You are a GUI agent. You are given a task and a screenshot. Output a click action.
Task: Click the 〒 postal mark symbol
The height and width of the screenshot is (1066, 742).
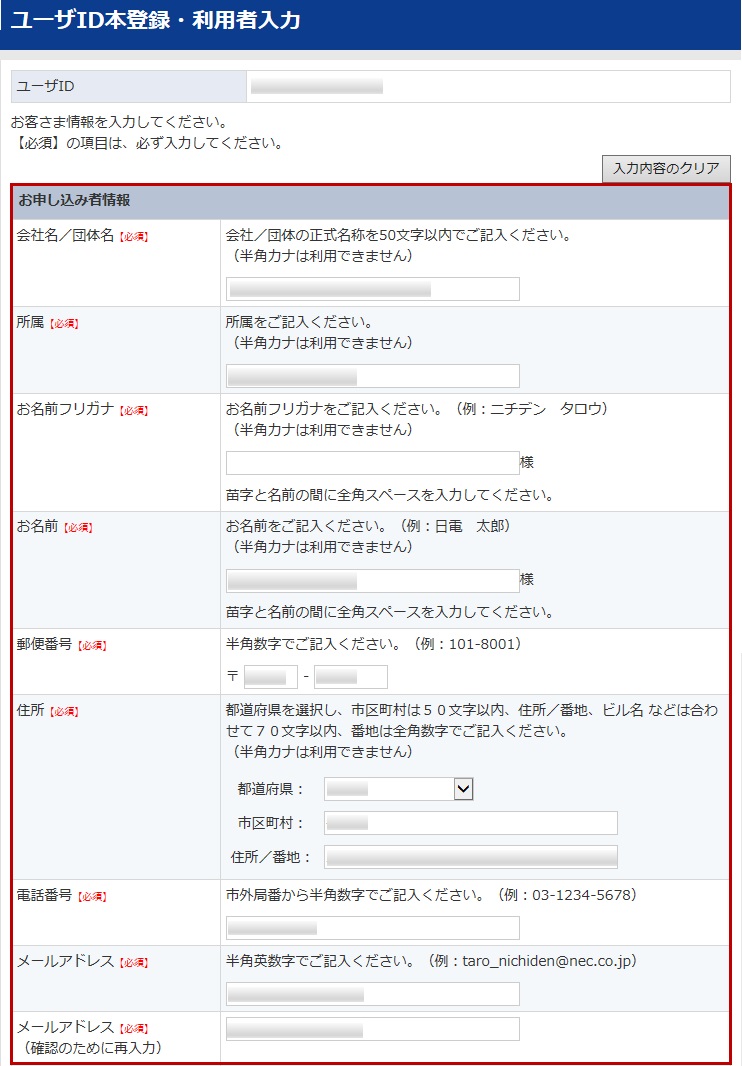pyautogui.click(x=233, y=678)
